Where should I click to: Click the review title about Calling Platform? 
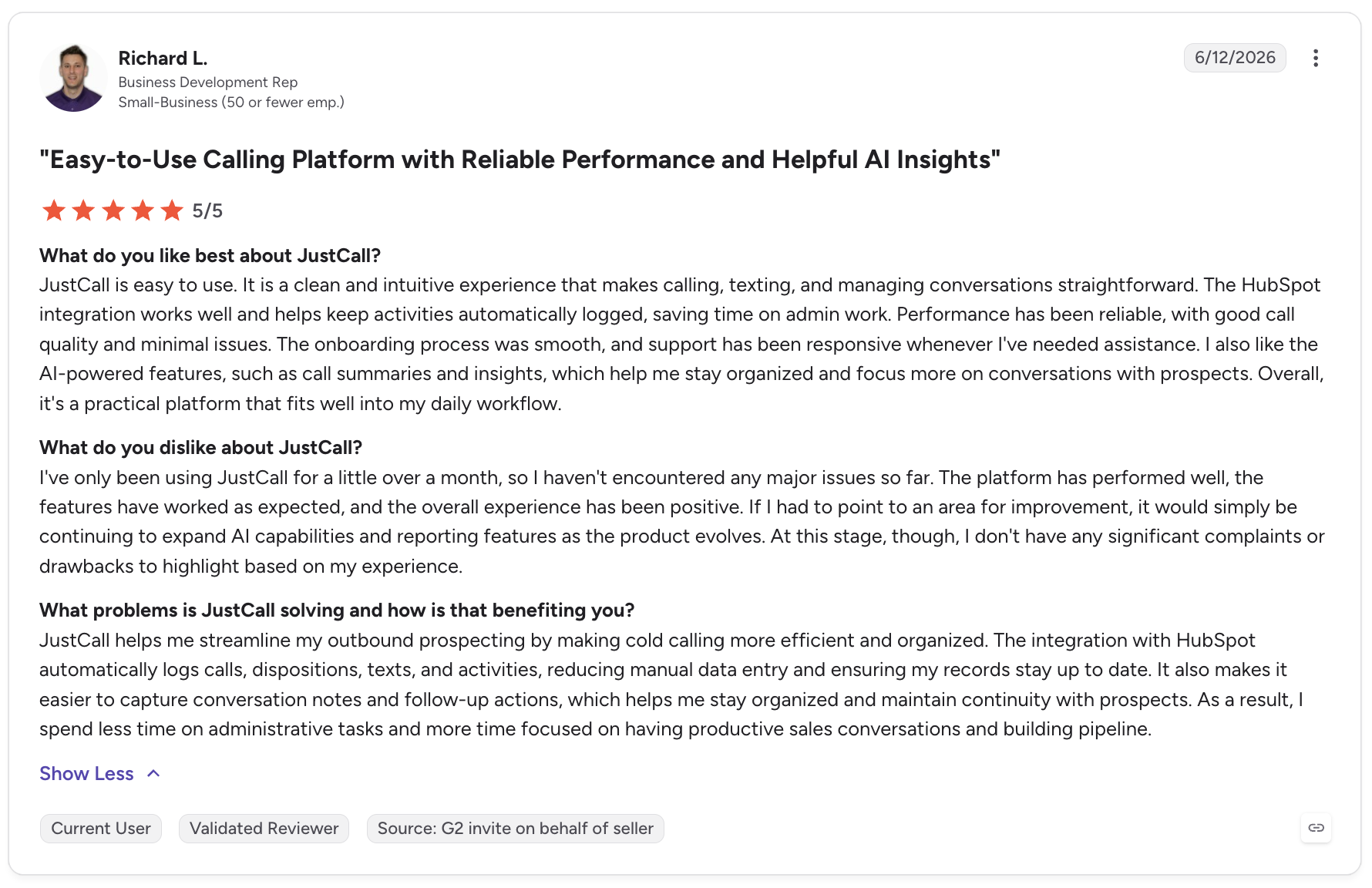click(520, 160)
